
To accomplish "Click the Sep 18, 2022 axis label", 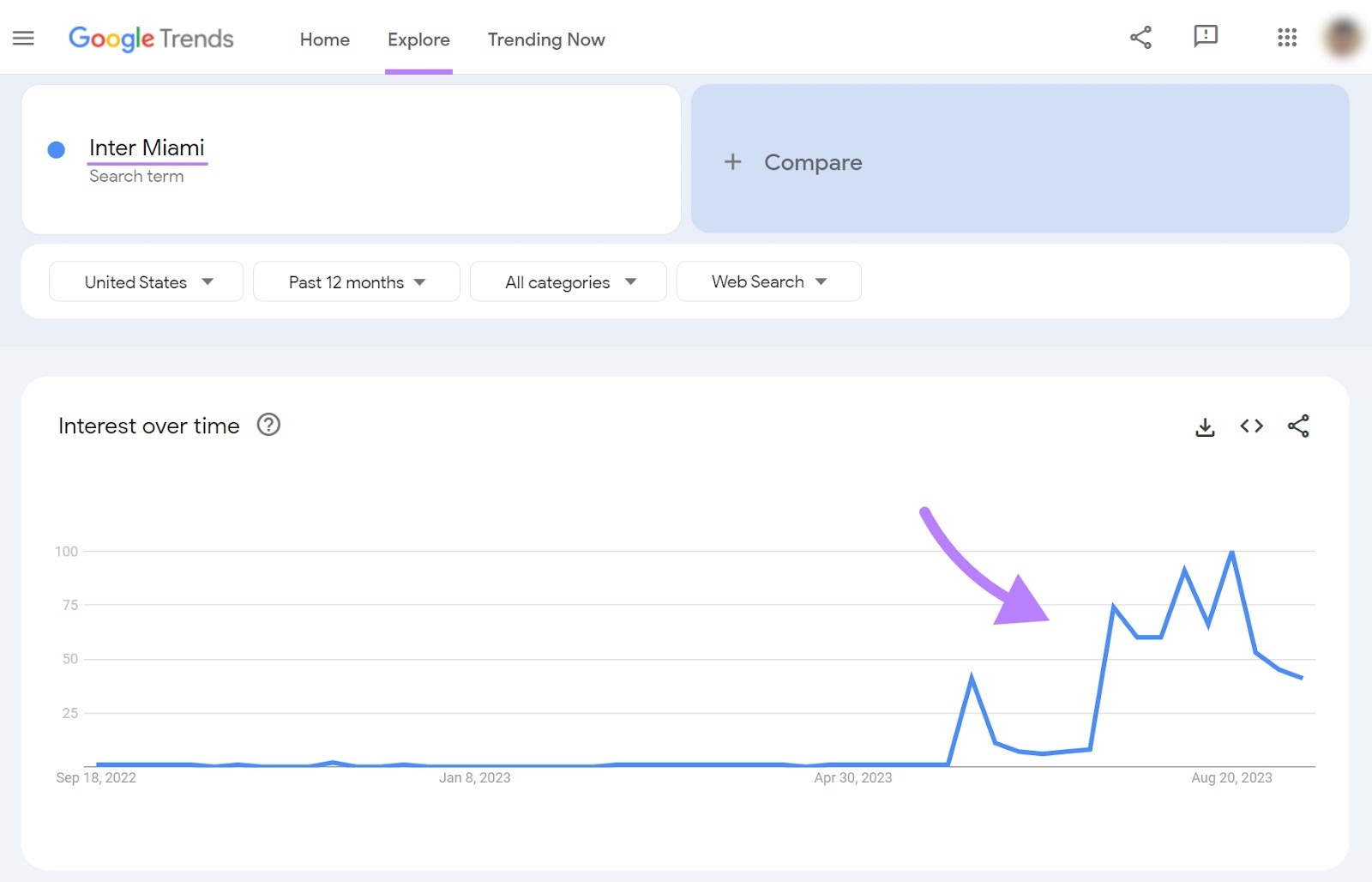I will coord(96,777).
